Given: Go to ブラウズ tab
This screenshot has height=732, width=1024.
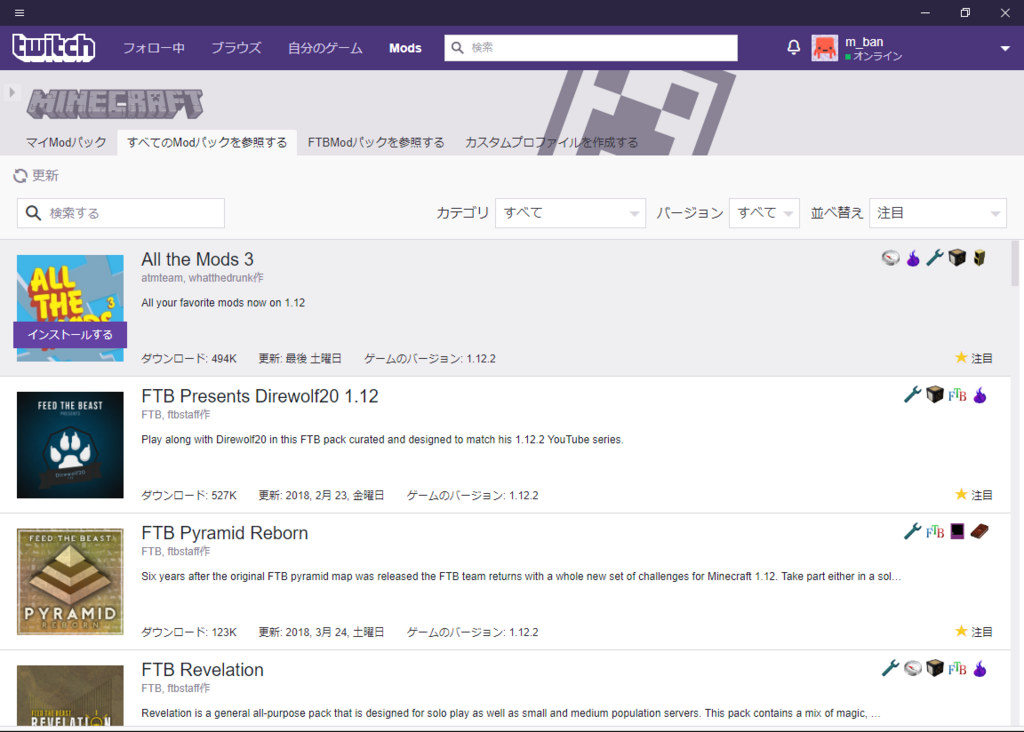Looking at the screenshot, I should pos(236,48).
